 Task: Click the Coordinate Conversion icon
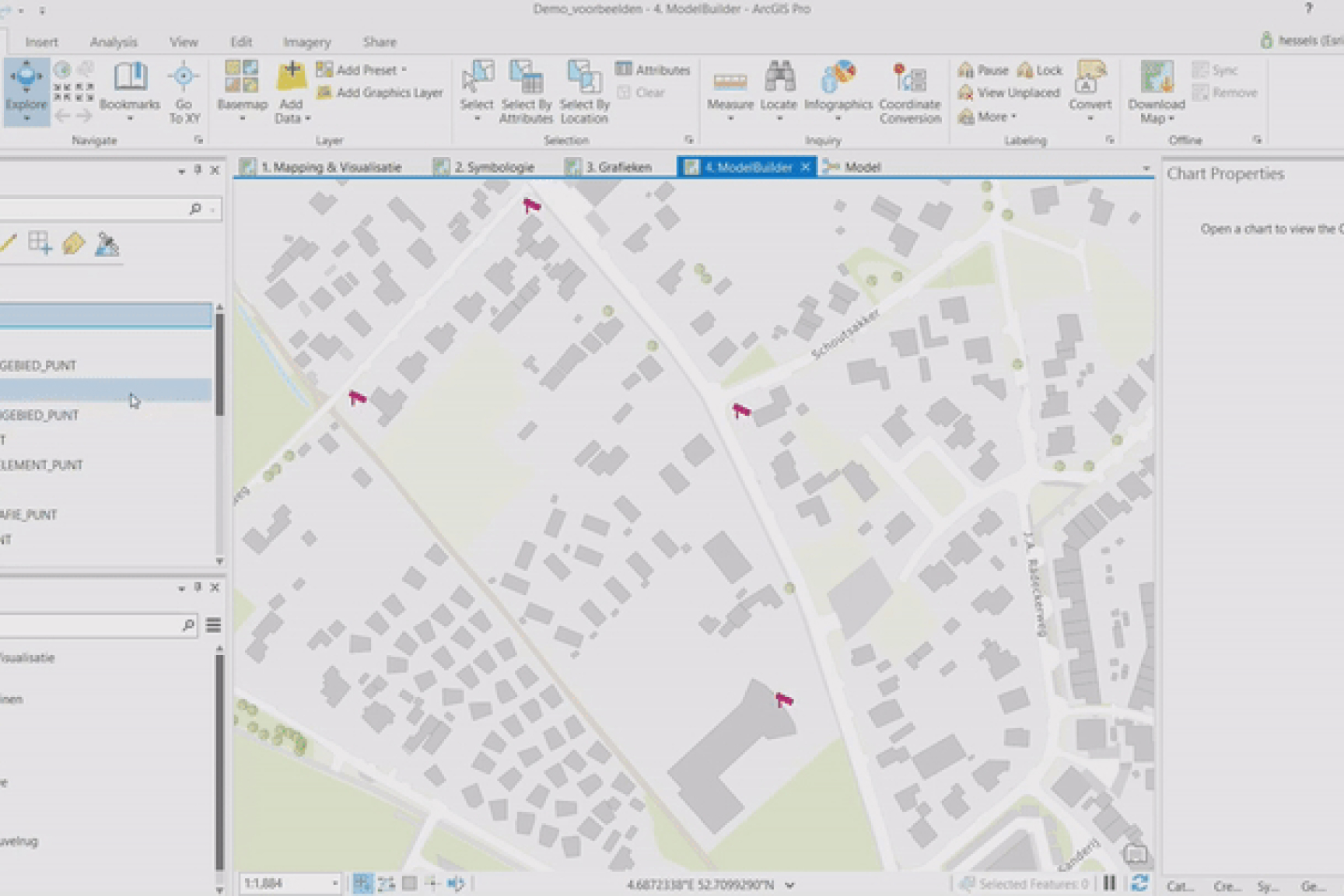pyautogui.click(x=910, y=78)
